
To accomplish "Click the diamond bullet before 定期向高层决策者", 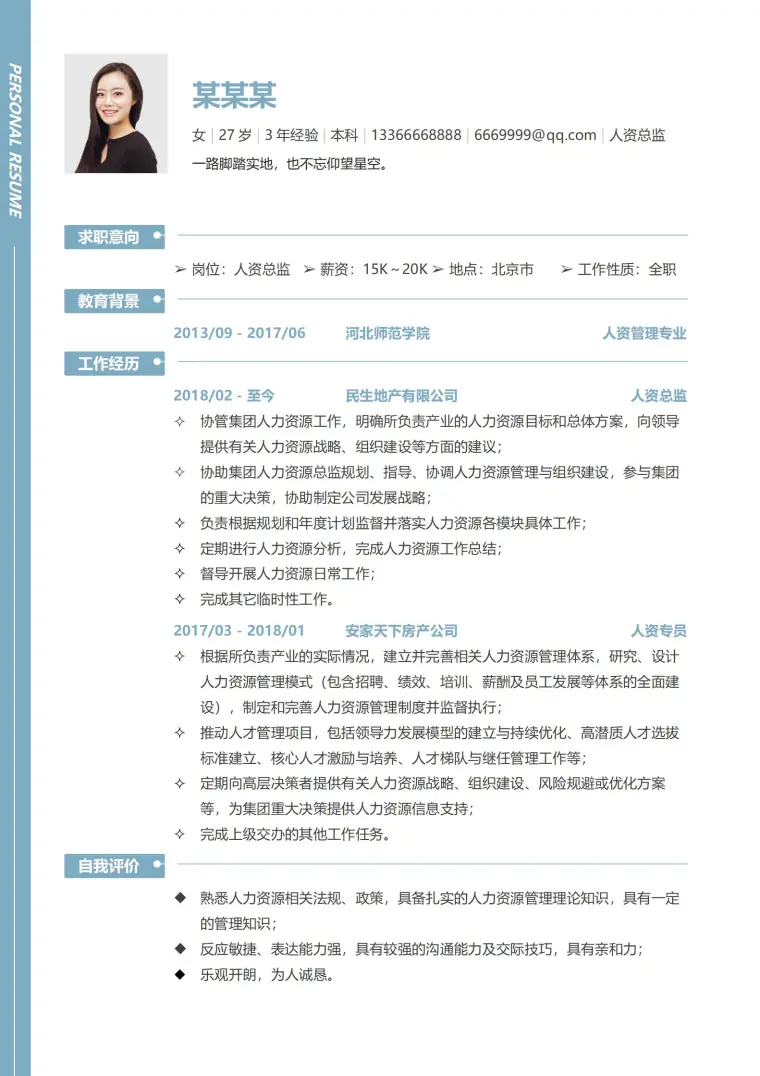I will (x=180, y=784).
